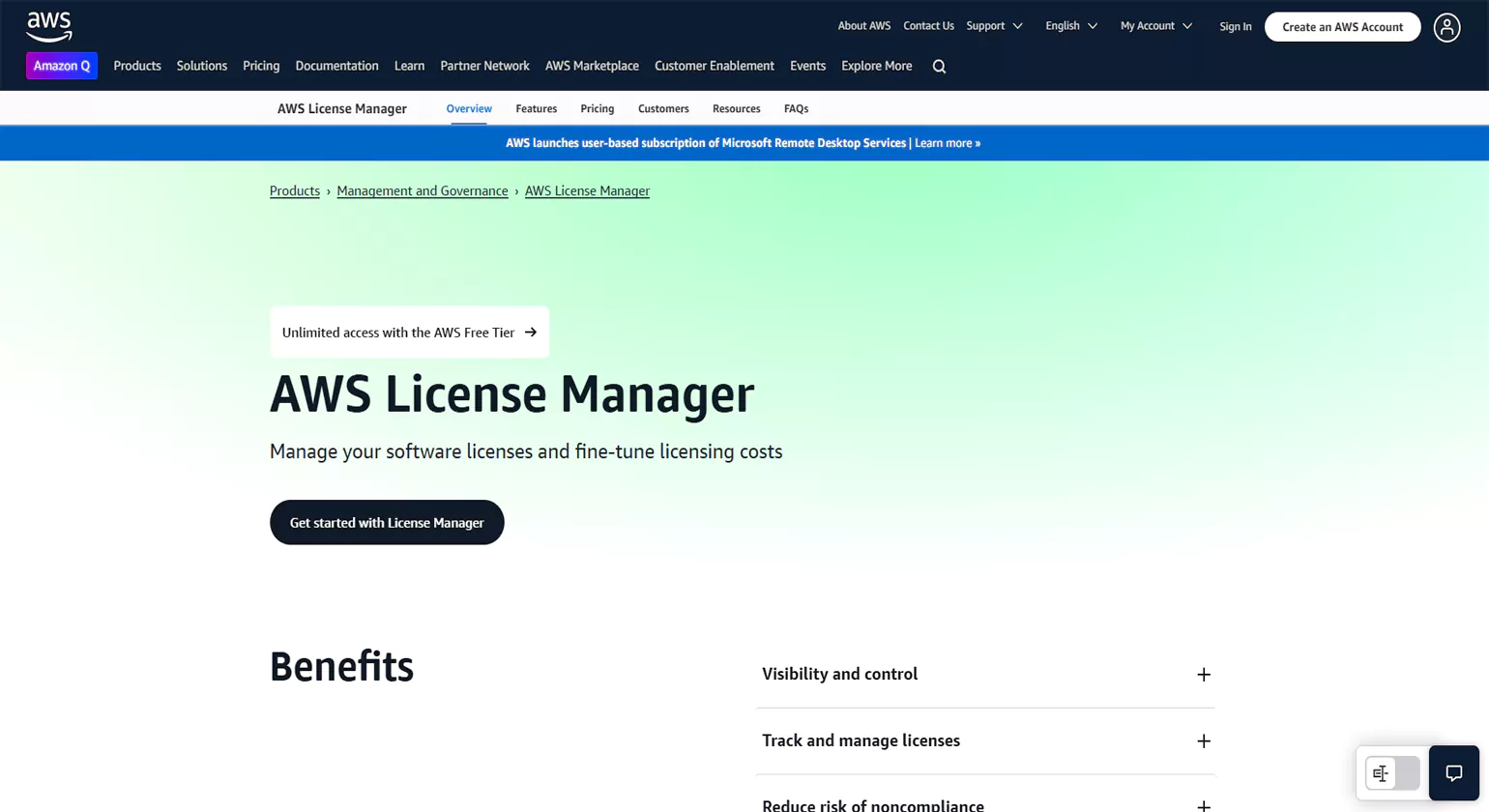Open the search magnifier icon
The image size is (1489, 812).
[x=939, y=67]
